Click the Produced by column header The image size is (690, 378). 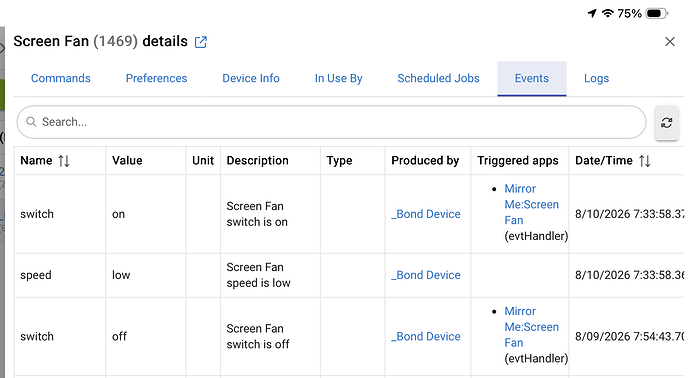pos(425,161)
